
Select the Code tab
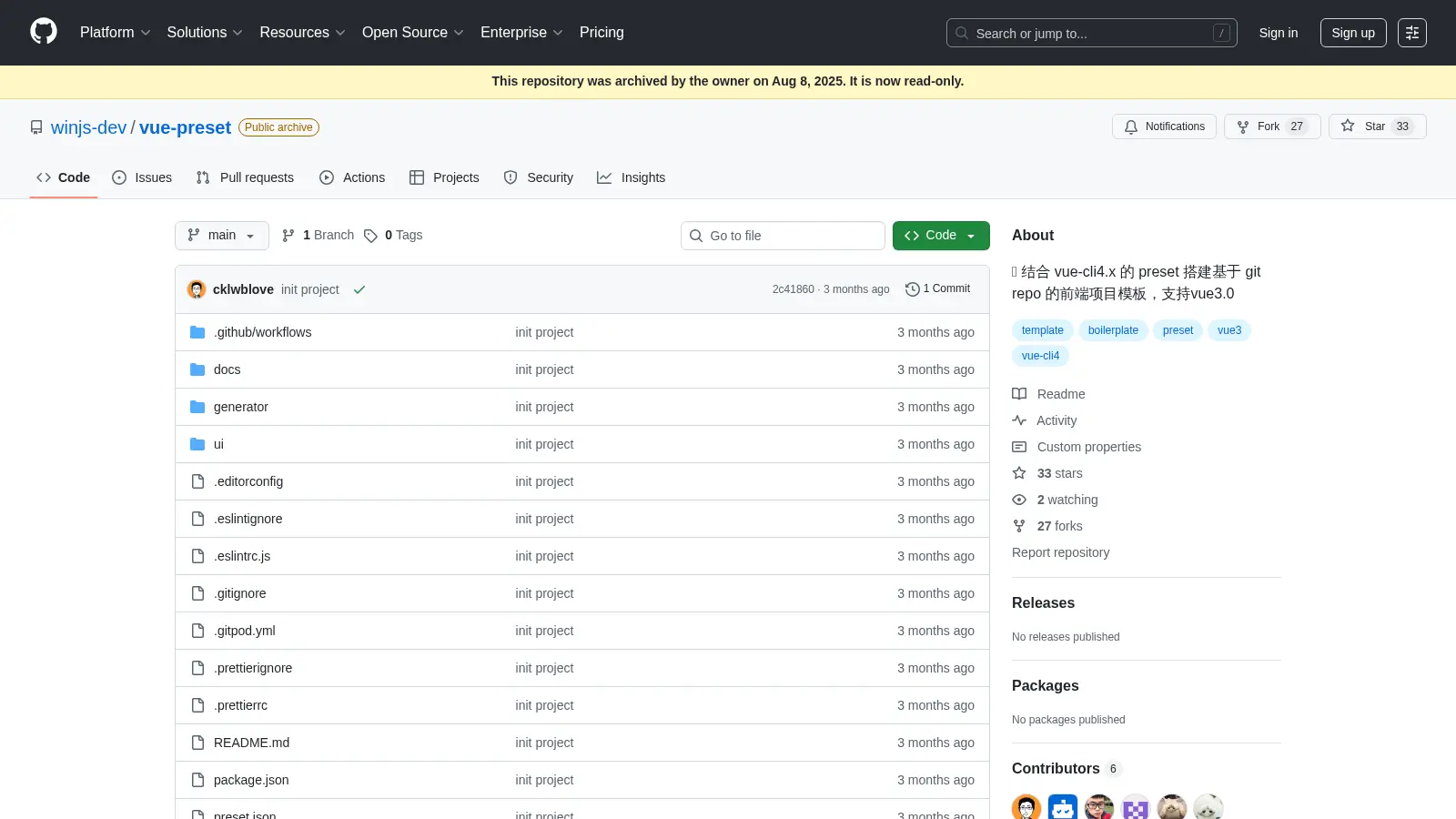tap(63, 177)
